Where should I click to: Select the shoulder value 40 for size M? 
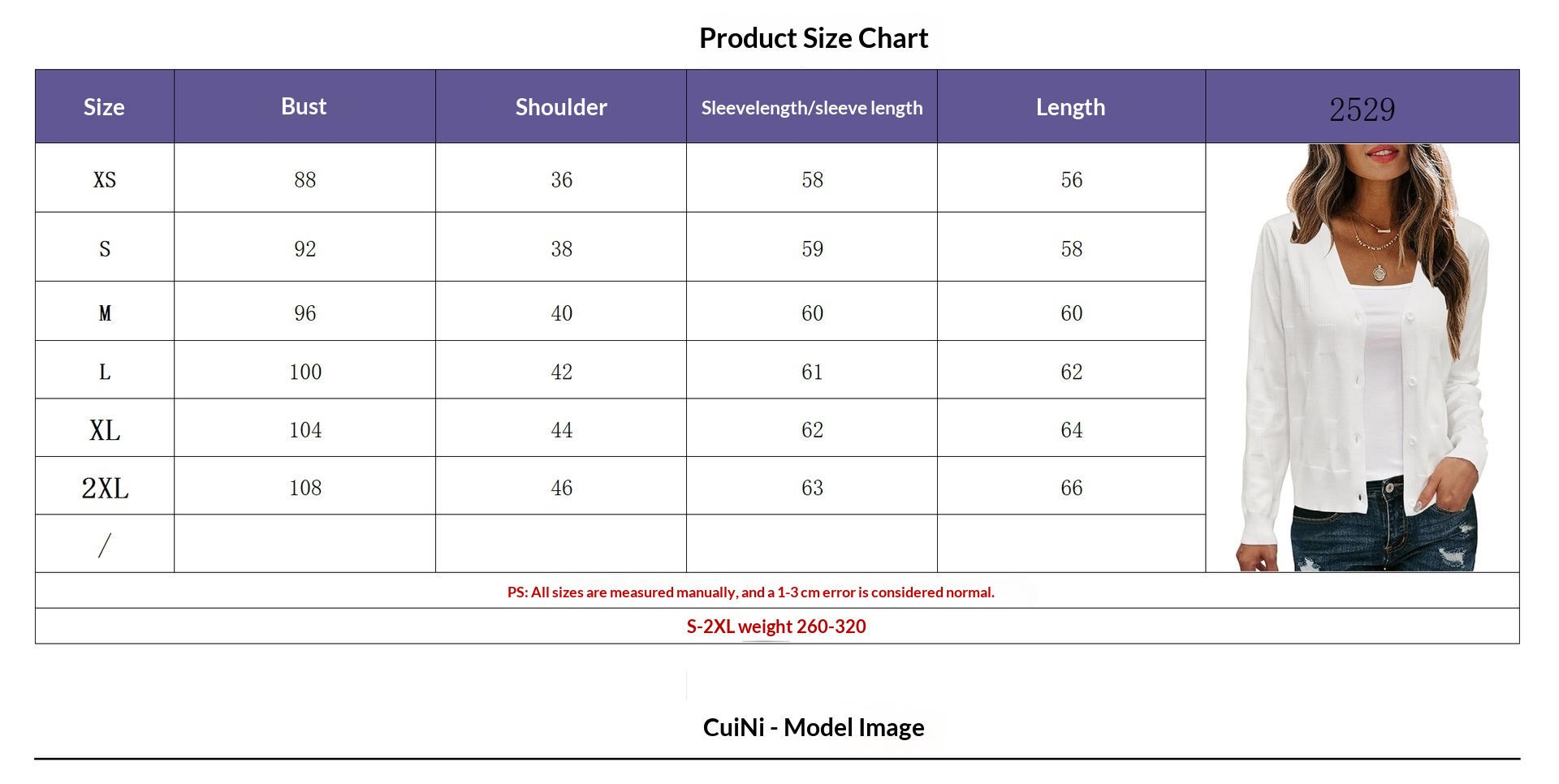click(x=561, y=313)
